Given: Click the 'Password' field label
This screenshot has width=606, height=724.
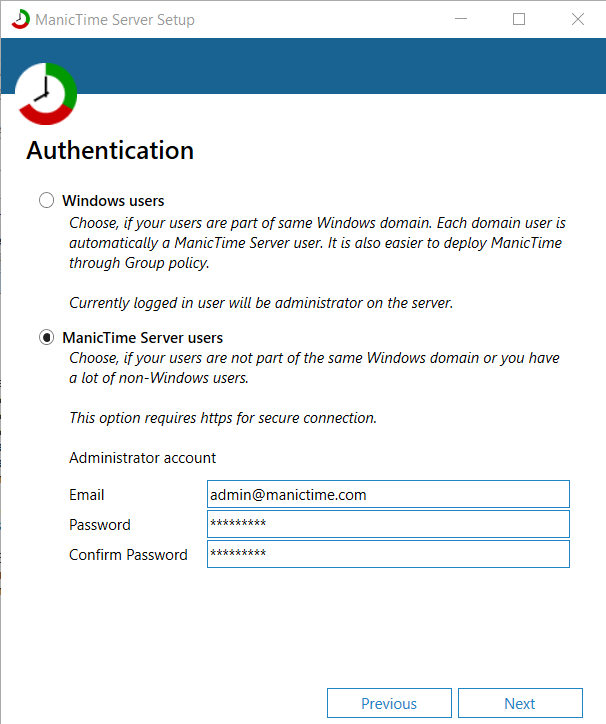Looking at the screenshot, I should (x=100, y=525).
